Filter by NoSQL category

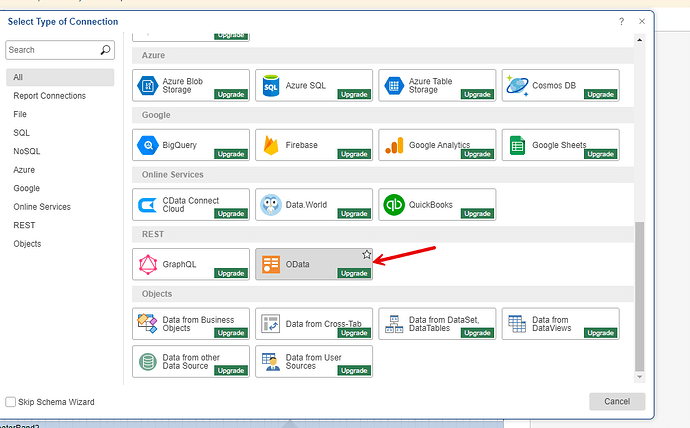[27, 151]
